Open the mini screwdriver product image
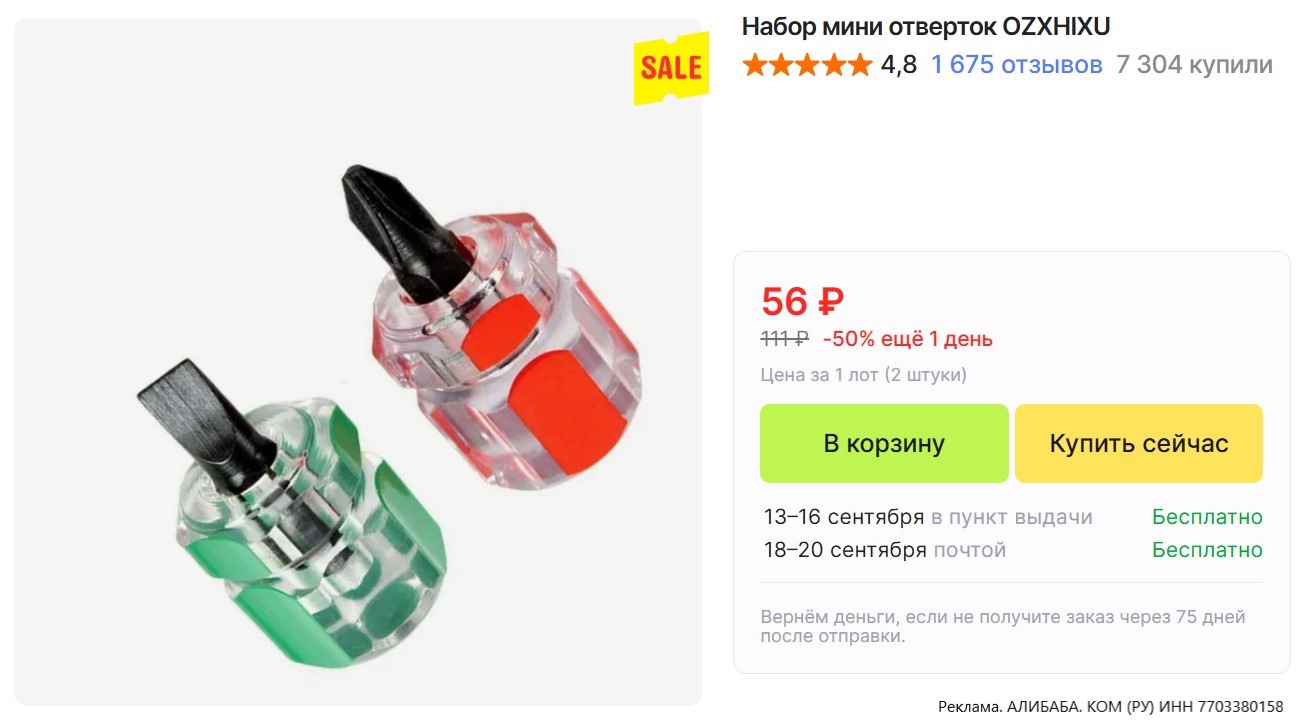1310x723 pixels. point(358,362)
